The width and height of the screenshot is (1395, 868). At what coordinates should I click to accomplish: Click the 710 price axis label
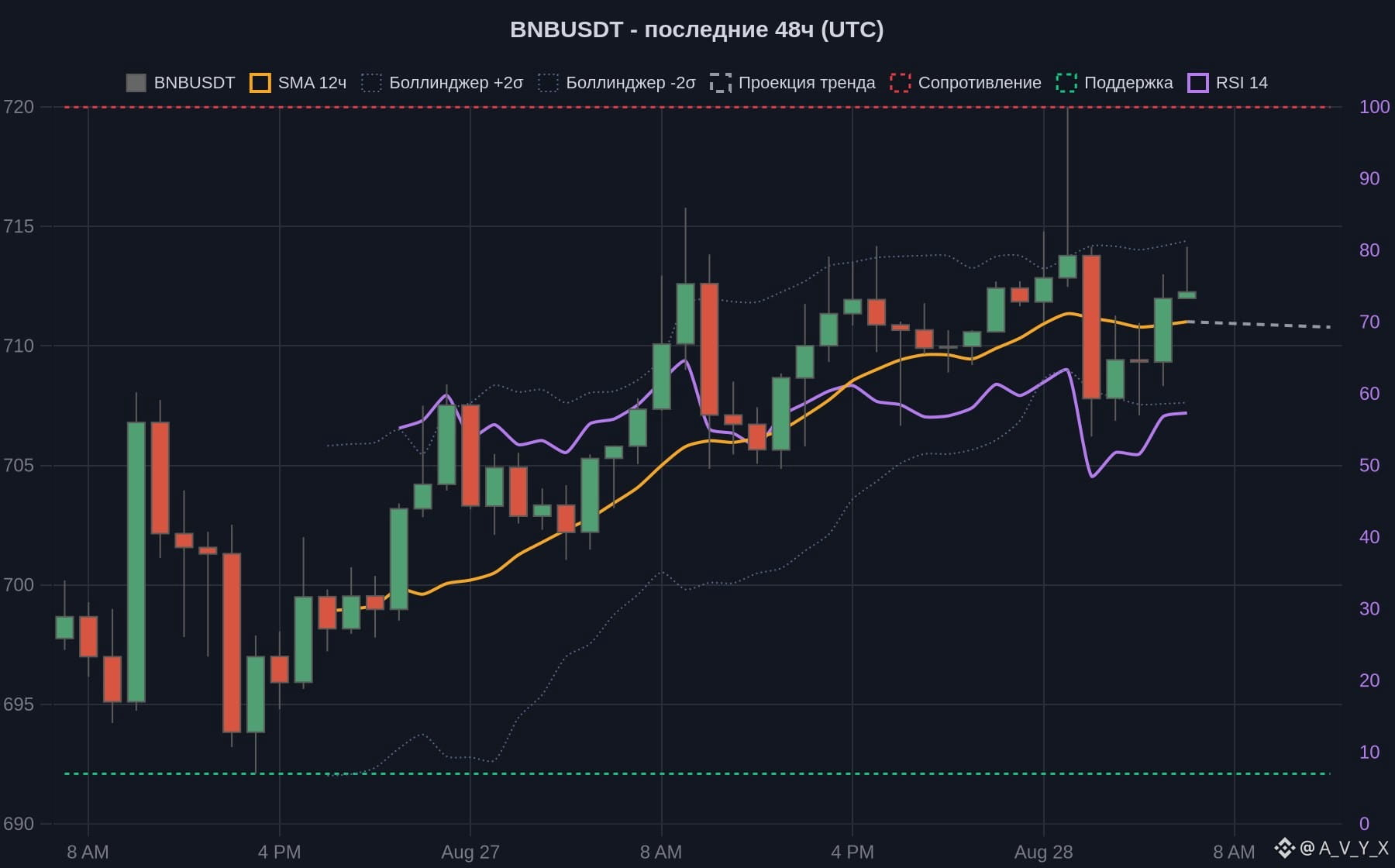[x=19, y=346]
